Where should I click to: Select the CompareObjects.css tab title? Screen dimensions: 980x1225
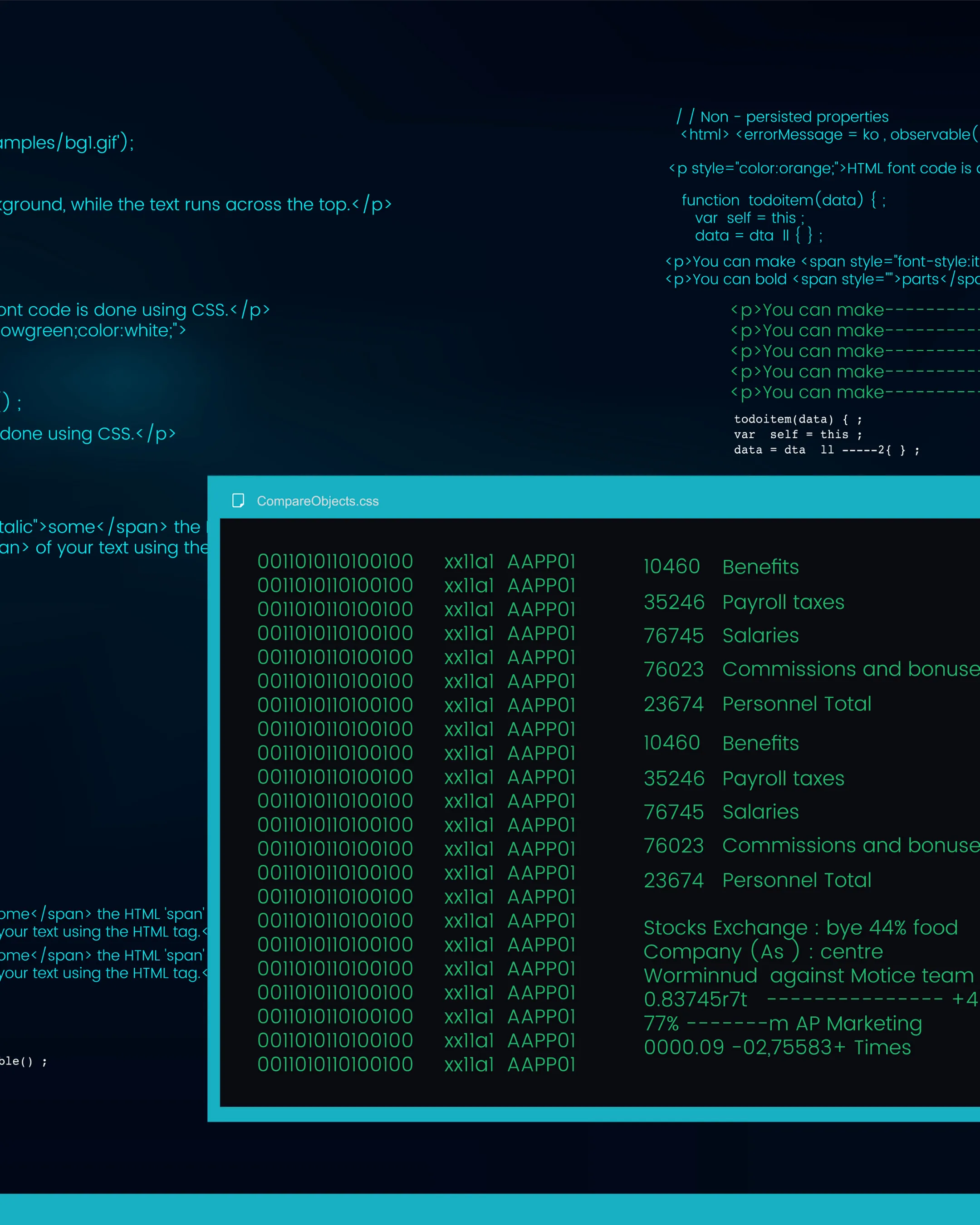tap(318, 501)
